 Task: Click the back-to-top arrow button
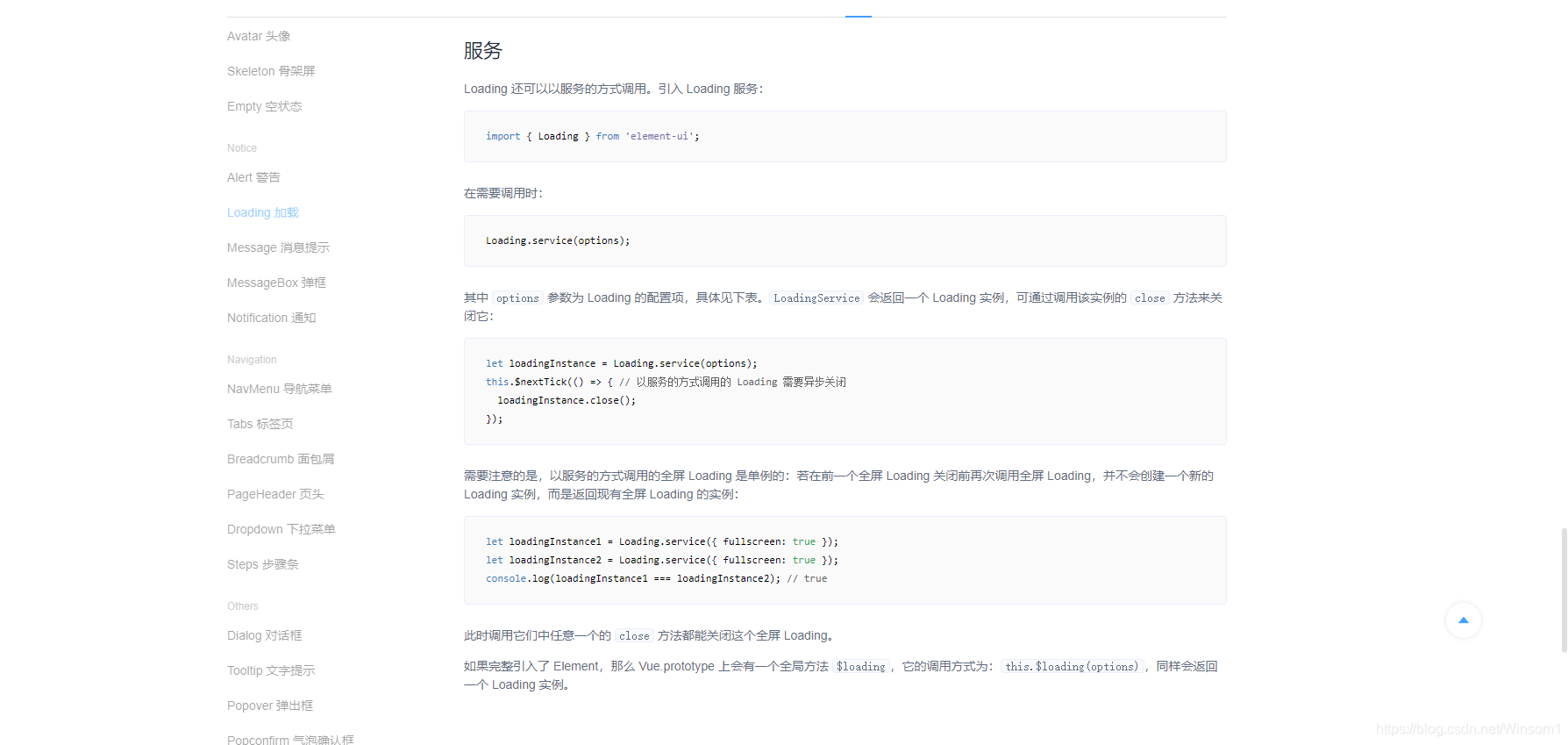[1463, 620]
